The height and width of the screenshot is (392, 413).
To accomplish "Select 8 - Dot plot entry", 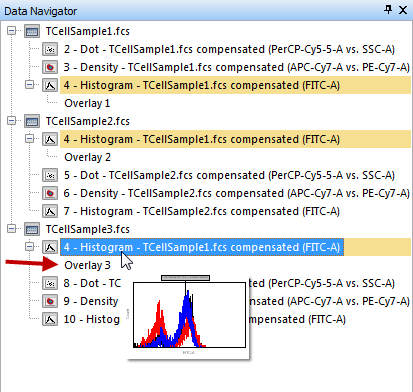I will pos(92,283).
